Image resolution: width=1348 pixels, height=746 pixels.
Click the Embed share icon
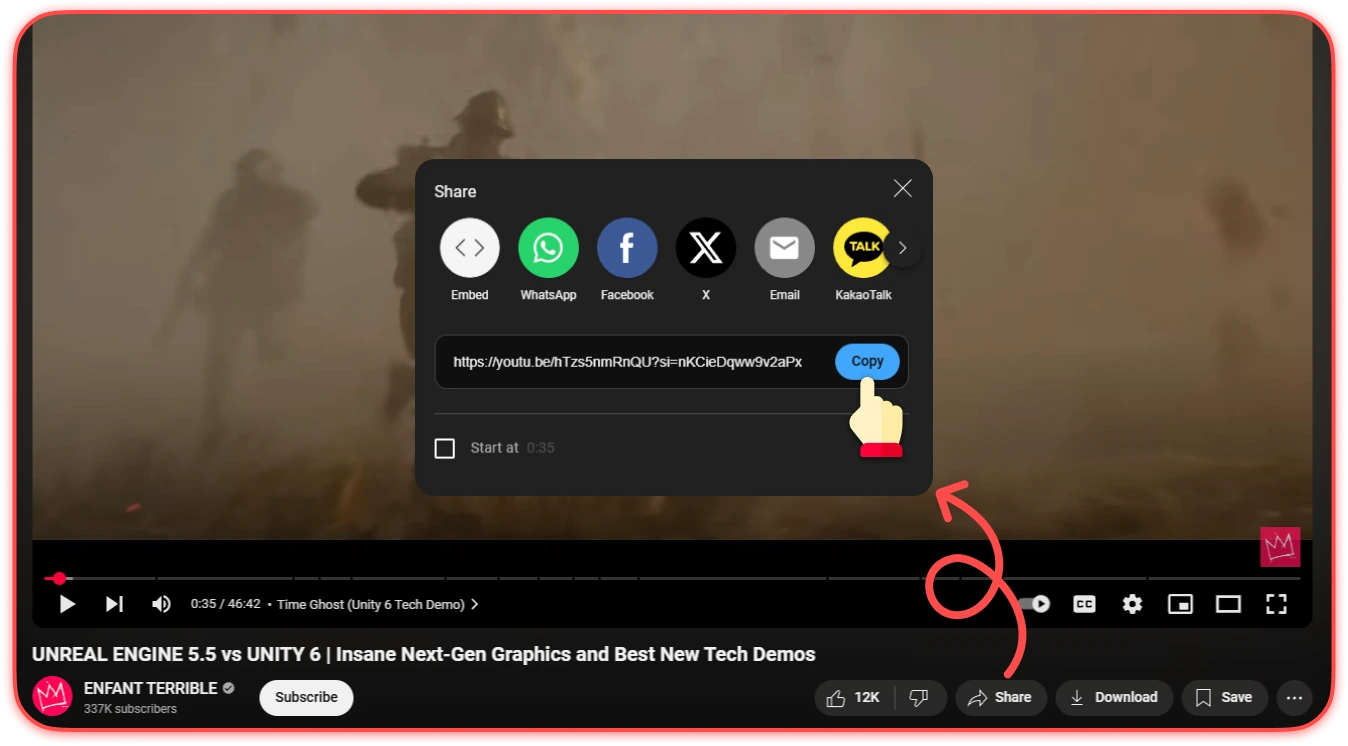click(469, 248)
